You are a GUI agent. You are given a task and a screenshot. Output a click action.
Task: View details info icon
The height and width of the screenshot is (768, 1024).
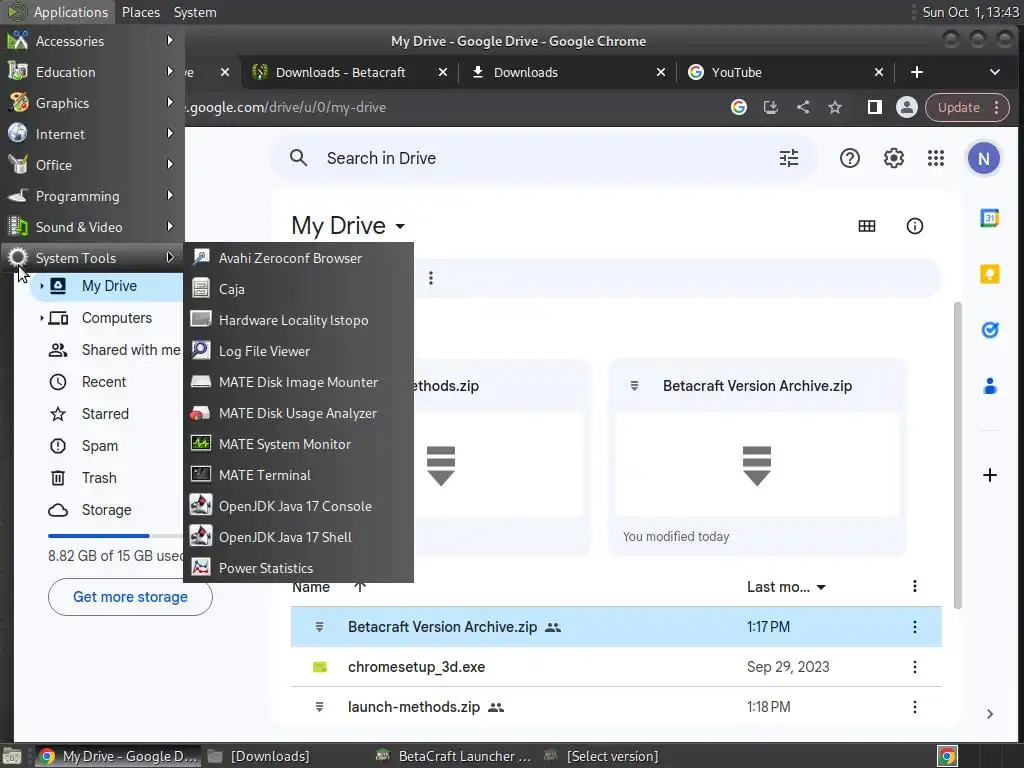[x=914, y=226]
